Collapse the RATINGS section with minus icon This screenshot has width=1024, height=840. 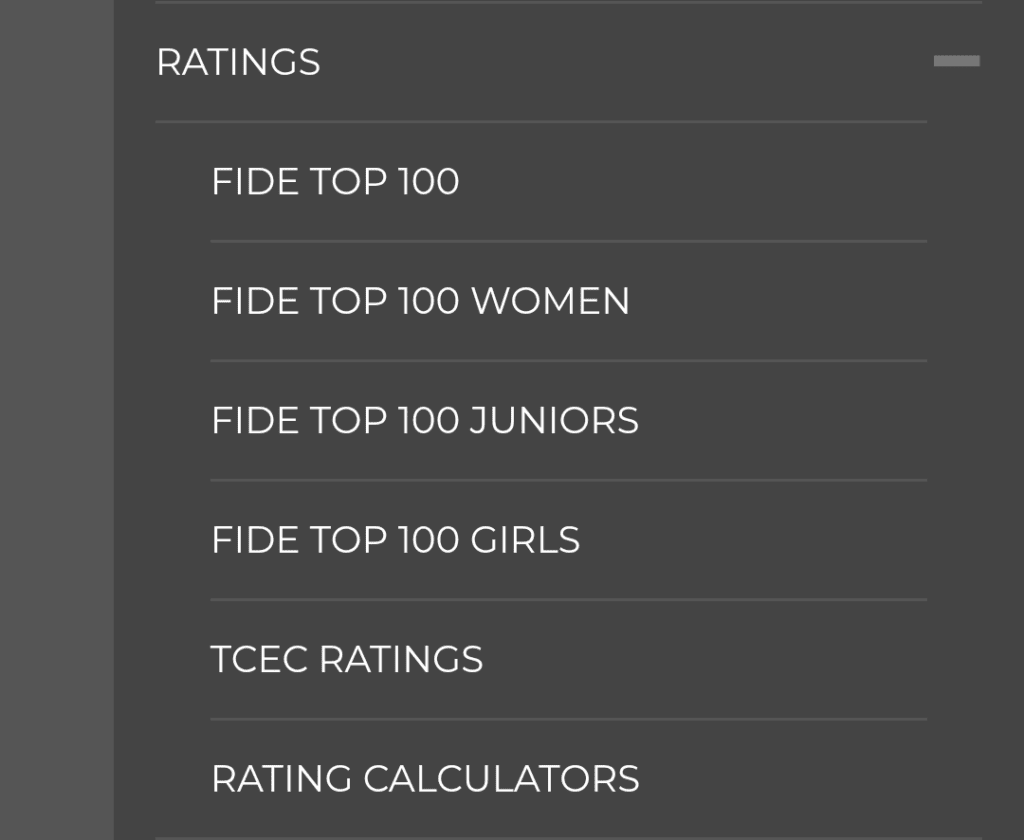click(956, 62)
